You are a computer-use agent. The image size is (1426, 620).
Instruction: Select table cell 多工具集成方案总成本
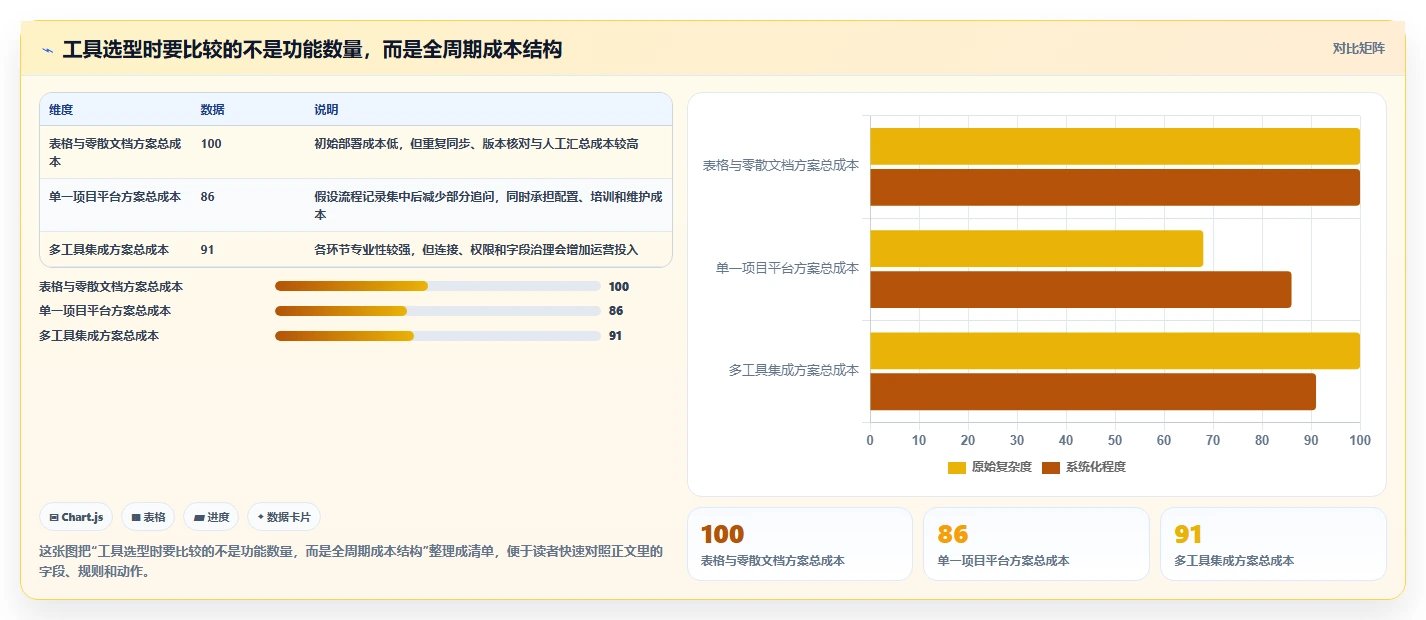point(109,250)
